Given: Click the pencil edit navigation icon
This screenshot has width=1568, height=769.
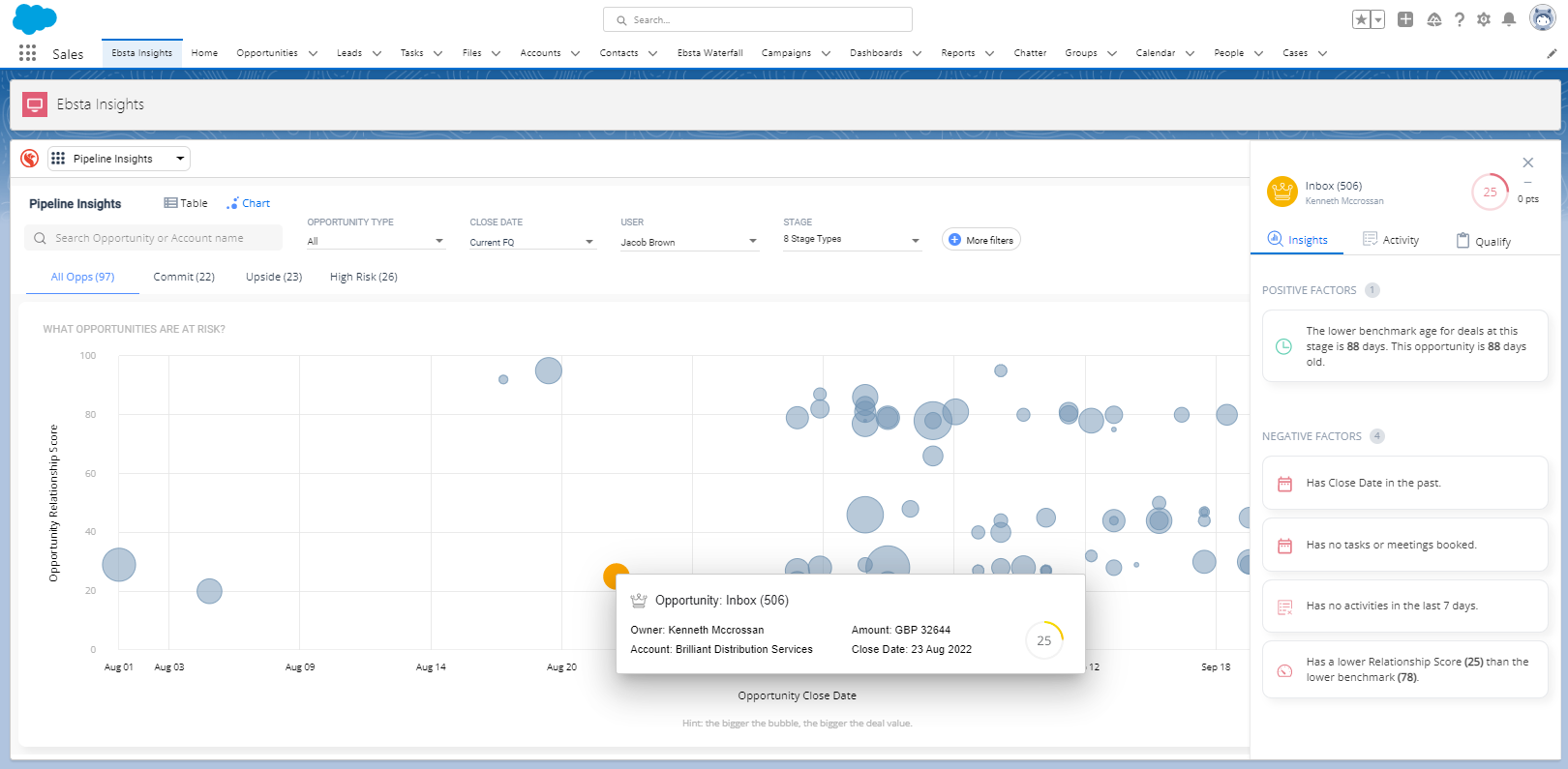Looking at the screenshot, I should [1552, 54].
